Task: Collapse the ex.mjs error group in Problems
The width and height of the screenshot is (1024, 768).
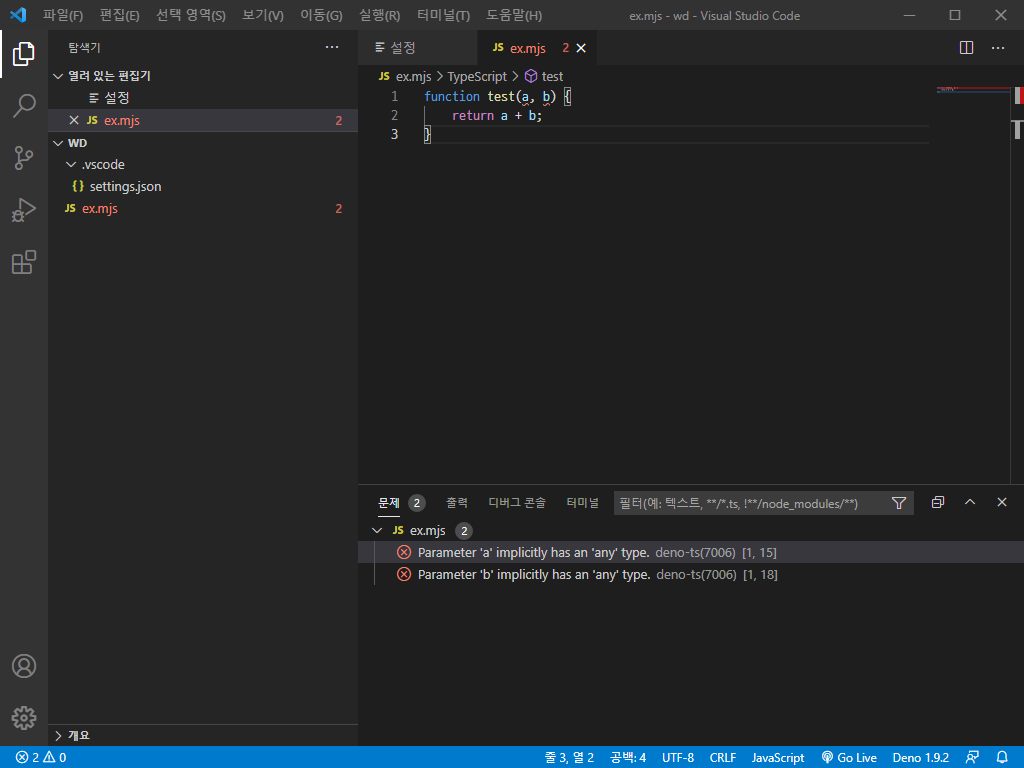Action: (377, 530)
